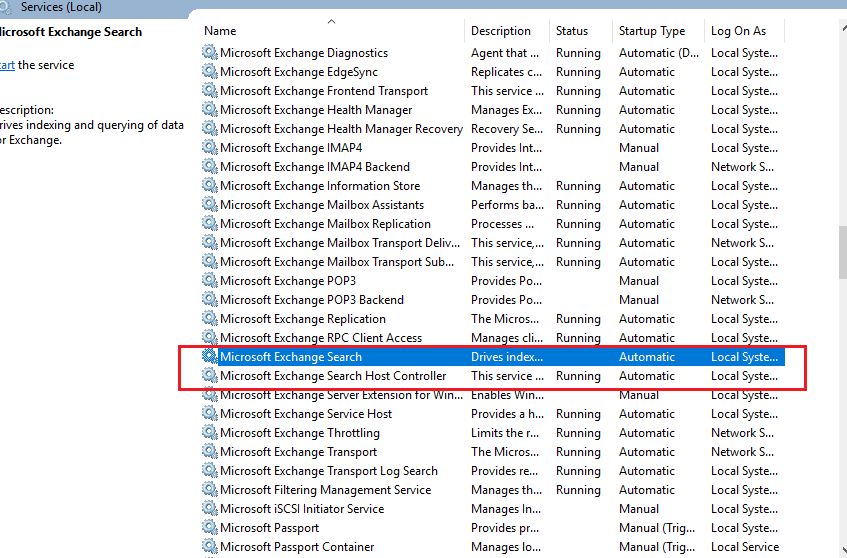Click the gear icon for Exchange Search Host Controller
Image resolution: width=847 pixels, height=558 pixels.
click(x=210, y=375)
